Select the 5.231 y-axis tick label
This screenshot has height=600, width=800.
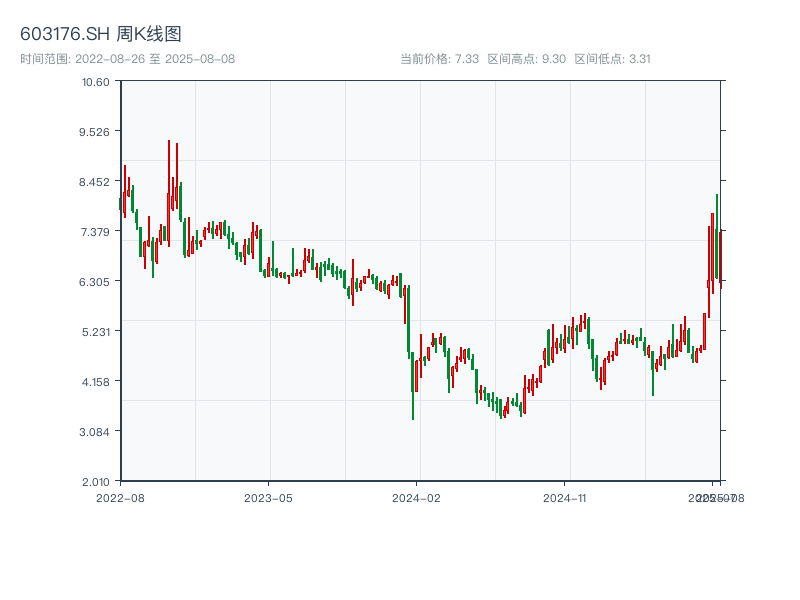coord(95,331)
